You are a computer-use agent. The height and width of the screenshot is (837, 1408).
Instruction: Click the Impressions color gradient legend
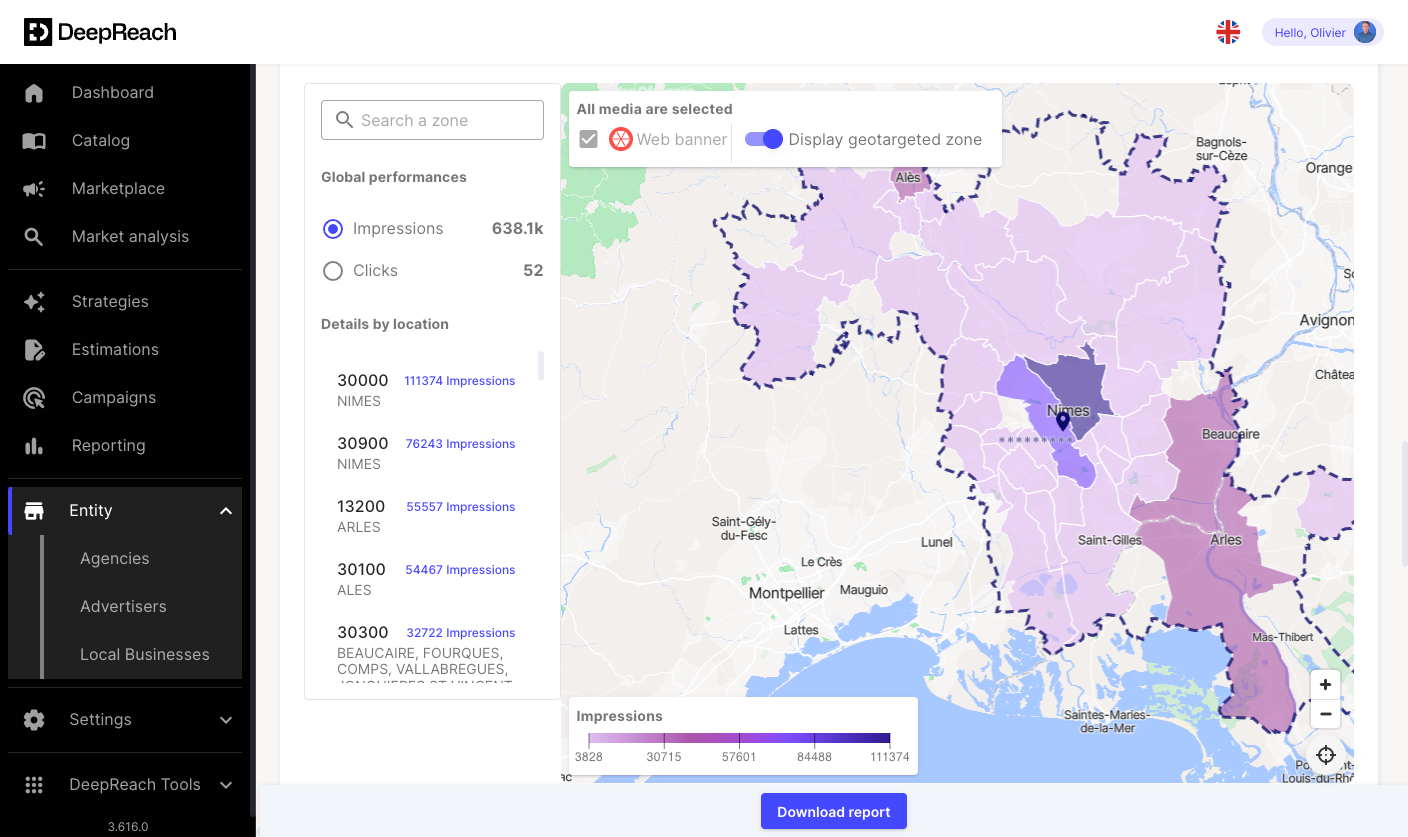740,739
